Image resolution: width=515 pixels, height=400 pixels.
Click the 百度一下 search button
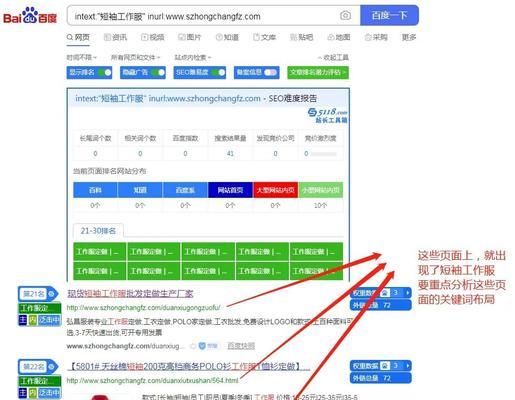pyautogui.click(x=389, y=15)
